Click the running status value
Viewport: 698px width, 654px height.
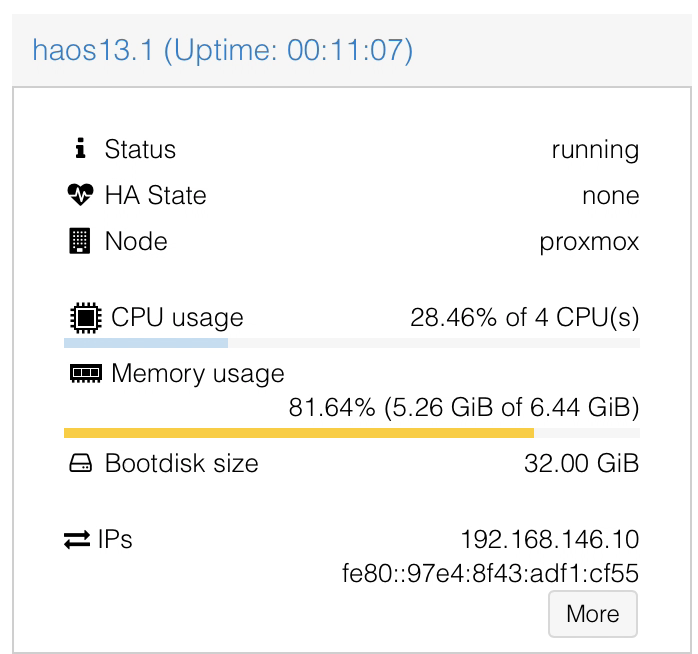[x=595, y=150]
